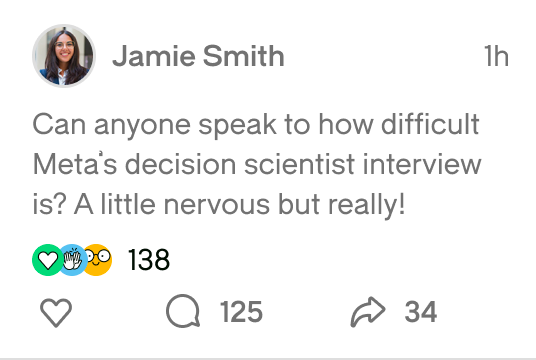536x360 pixels.
Task: View the 138 reactions list
Action: pyautogui.click(x=149, y=260)
